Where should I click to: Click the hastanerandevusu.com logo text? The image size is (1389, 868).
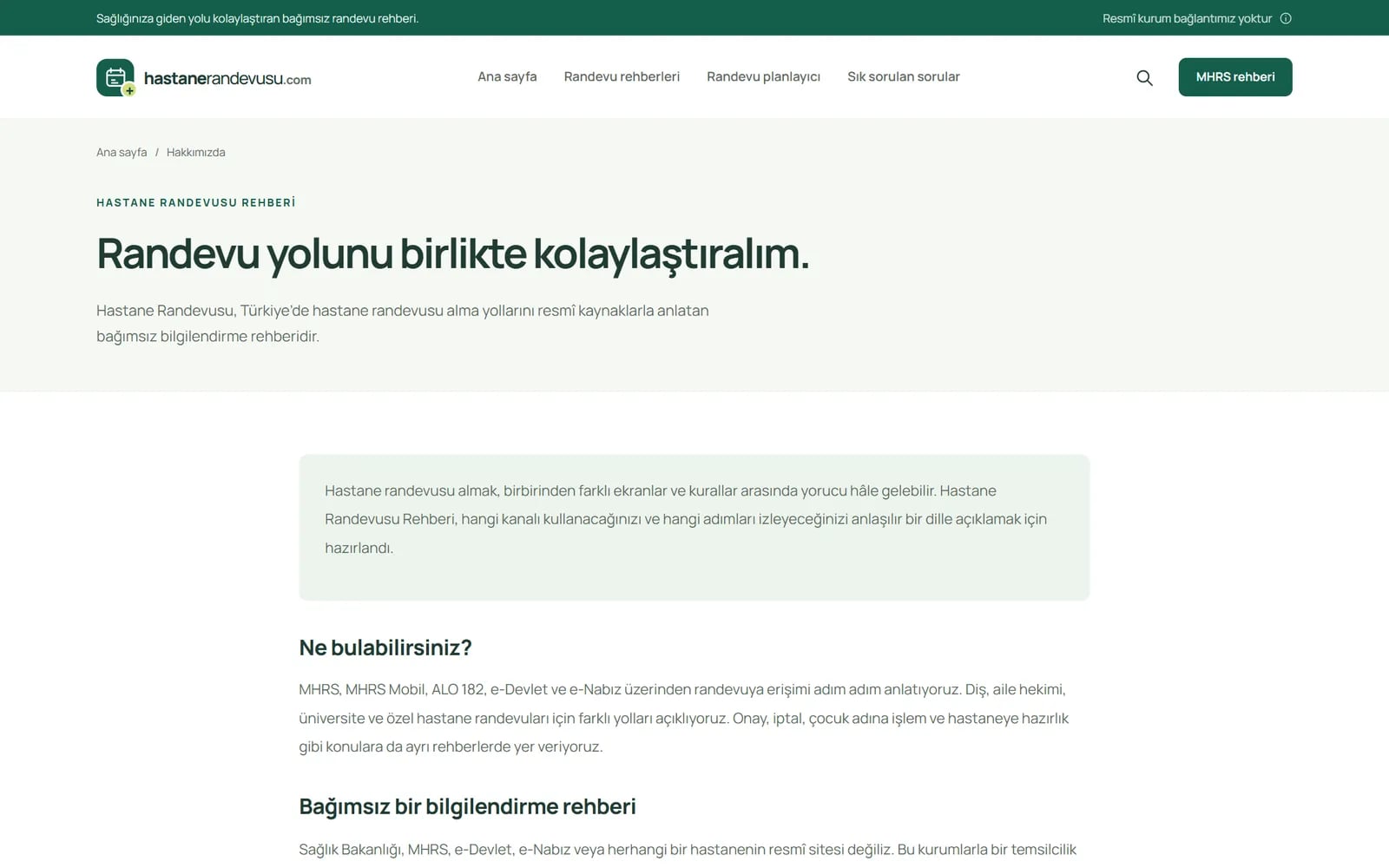[x=227, y=79]
